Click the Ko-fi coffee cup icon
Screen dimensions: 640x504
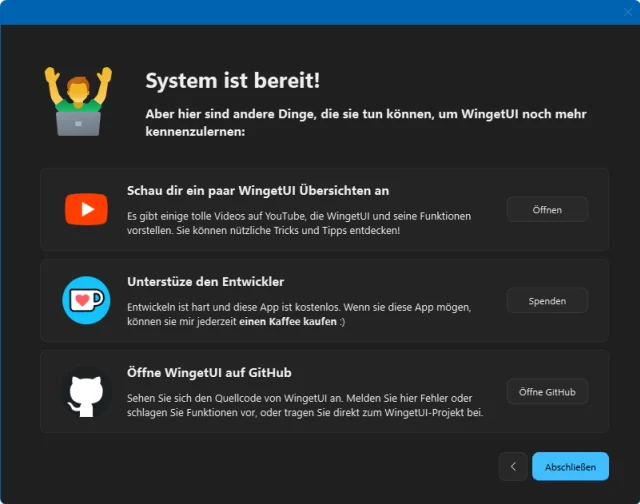(x=86, y=300)
